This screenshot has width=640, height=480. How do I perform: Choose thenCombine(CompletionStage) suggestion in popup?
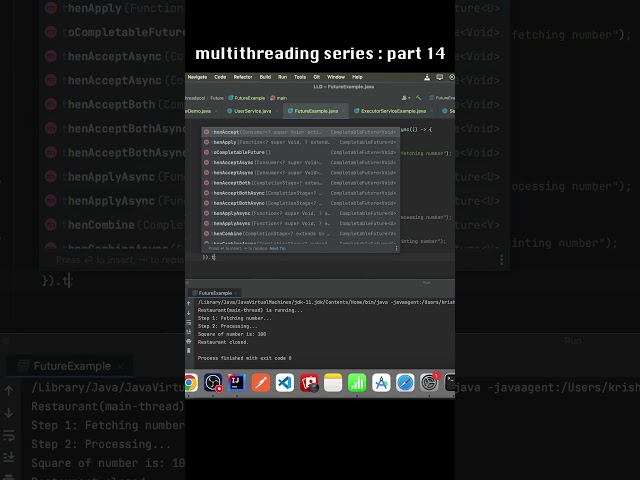[x=300, y=234]
